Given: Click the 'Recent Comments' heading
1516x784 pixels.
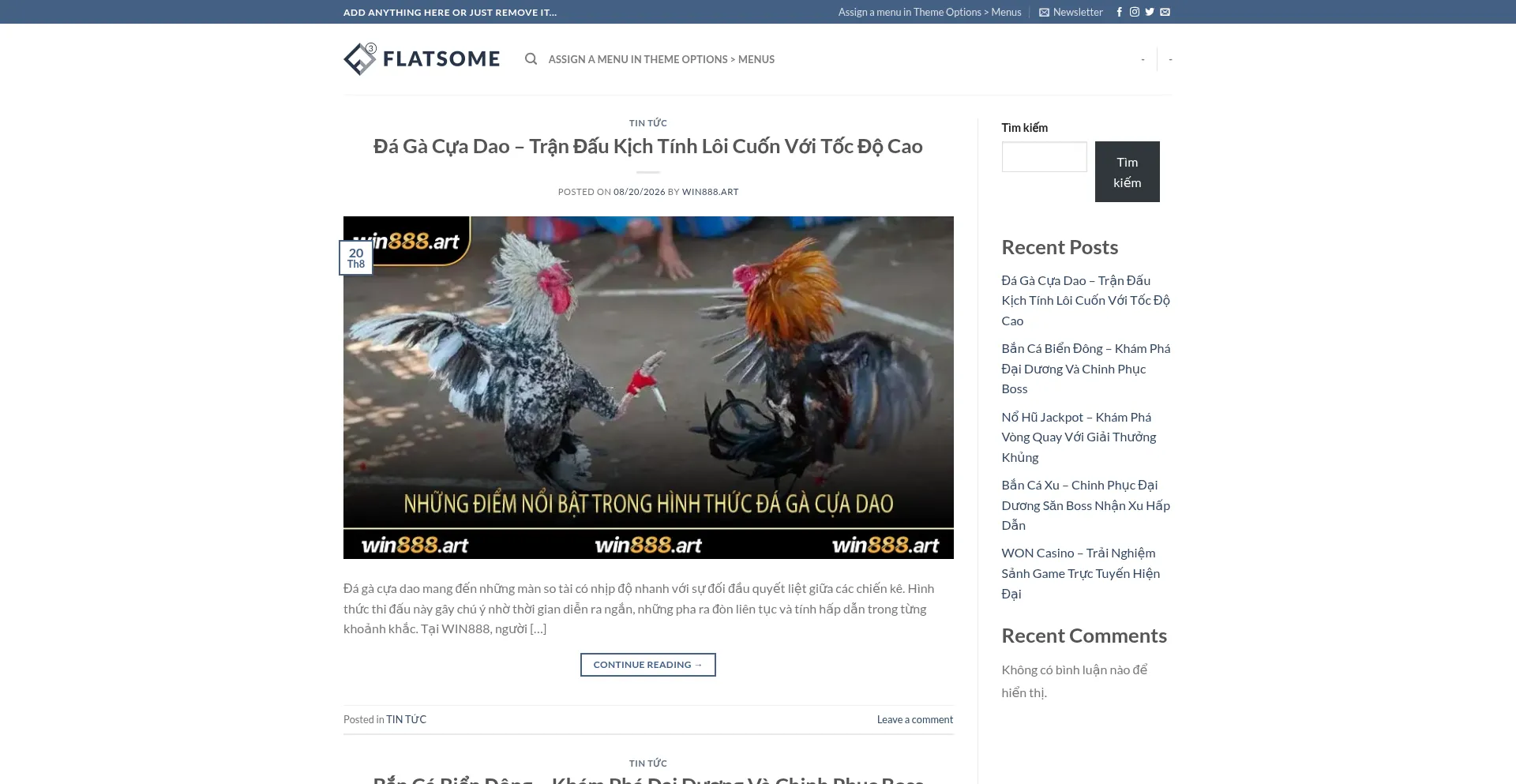Looking at the screenshot, I should [x=1084, y=636].
